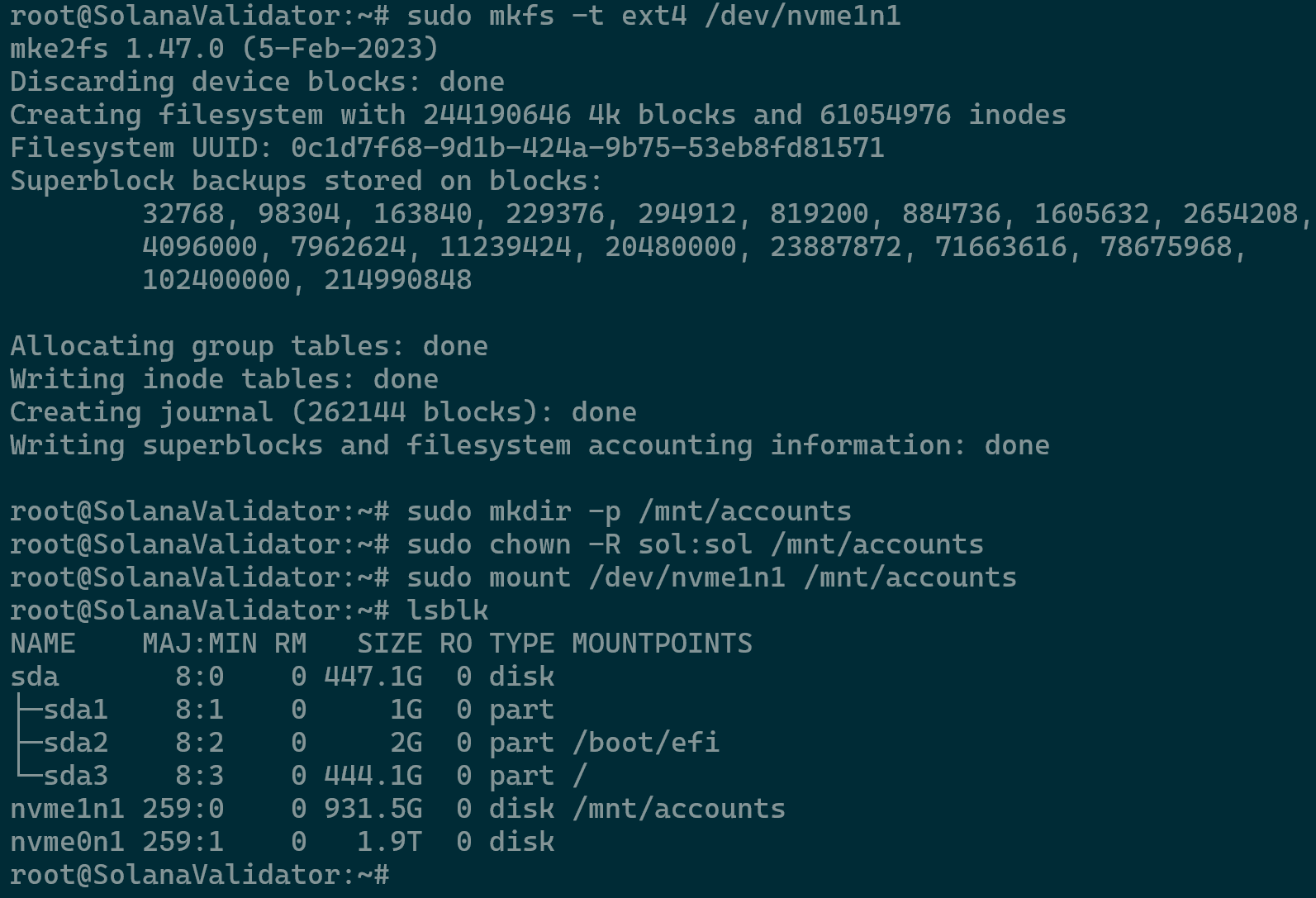Click the NAME column header in lsblk output
This screenshot has height=898, width=1316.
[42, 644]
